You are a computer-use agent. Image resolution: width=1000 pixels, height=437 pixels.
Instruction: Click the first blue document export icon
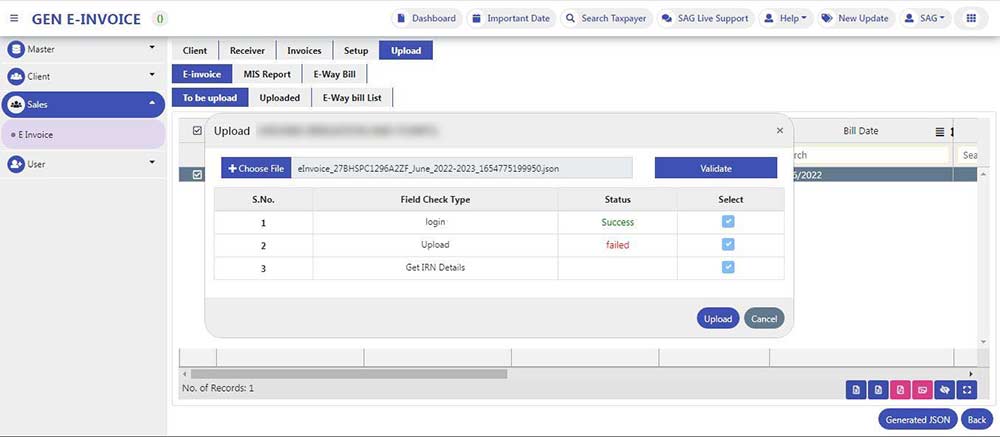pos(856,390)
